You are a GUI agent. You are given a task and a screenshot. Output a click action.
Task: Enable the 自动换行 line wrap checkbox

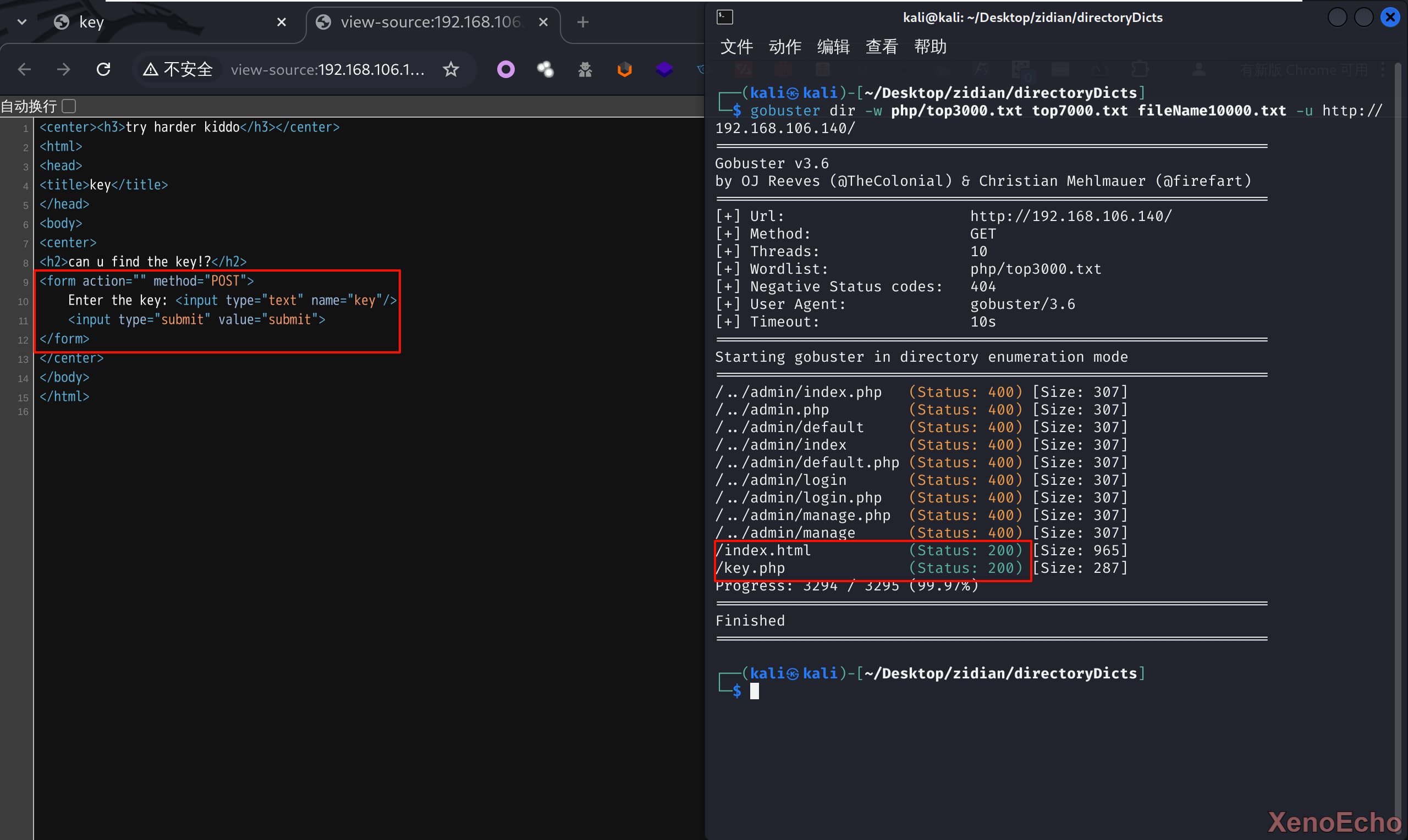[x=69, y=107]
